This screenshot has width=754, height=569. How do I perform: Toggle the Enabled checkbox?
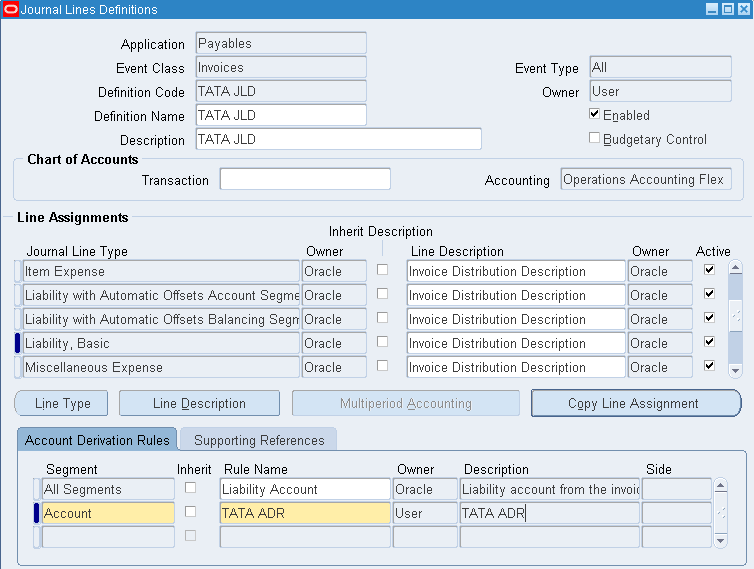pyautogui.click(x=595, y=114)
